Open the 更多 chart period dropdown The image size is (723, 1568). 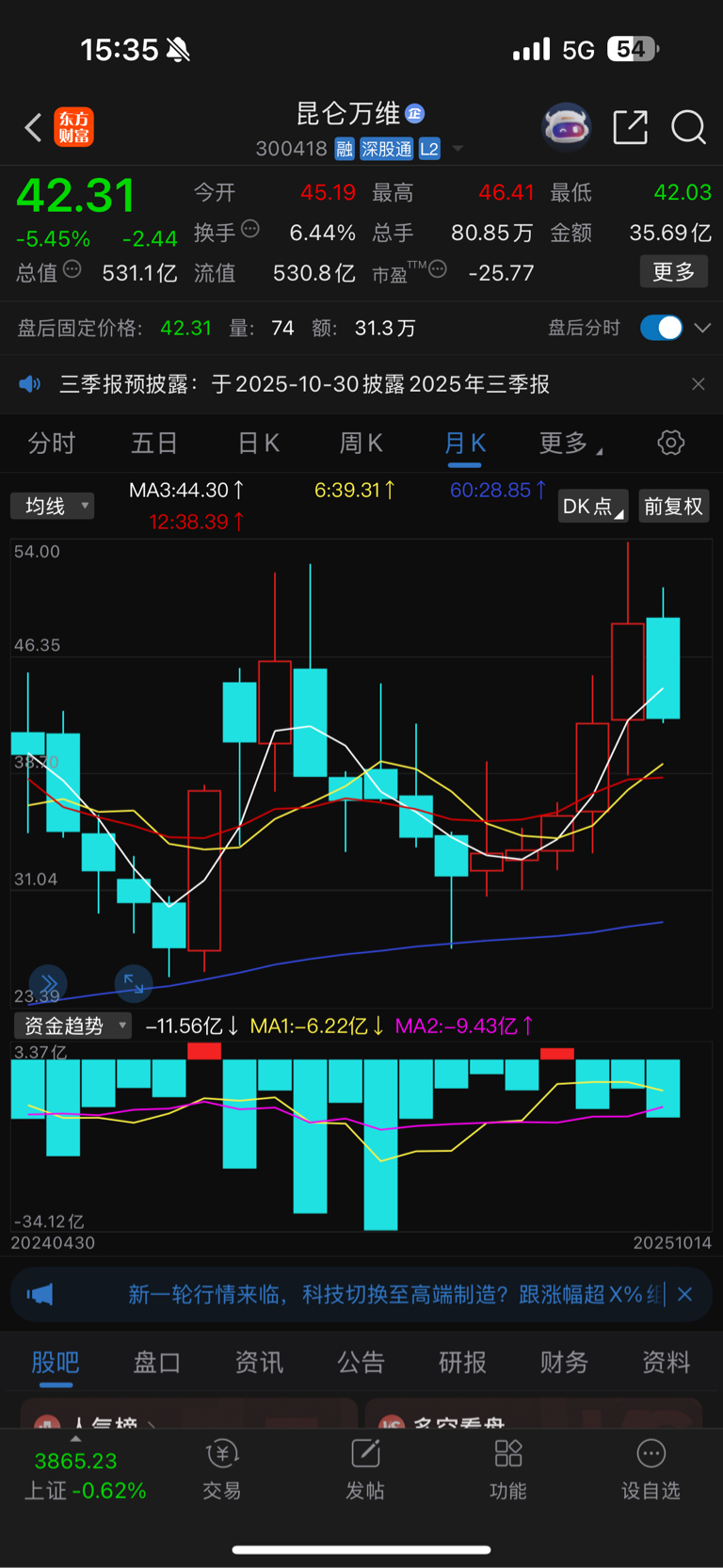tap(570, 444)
